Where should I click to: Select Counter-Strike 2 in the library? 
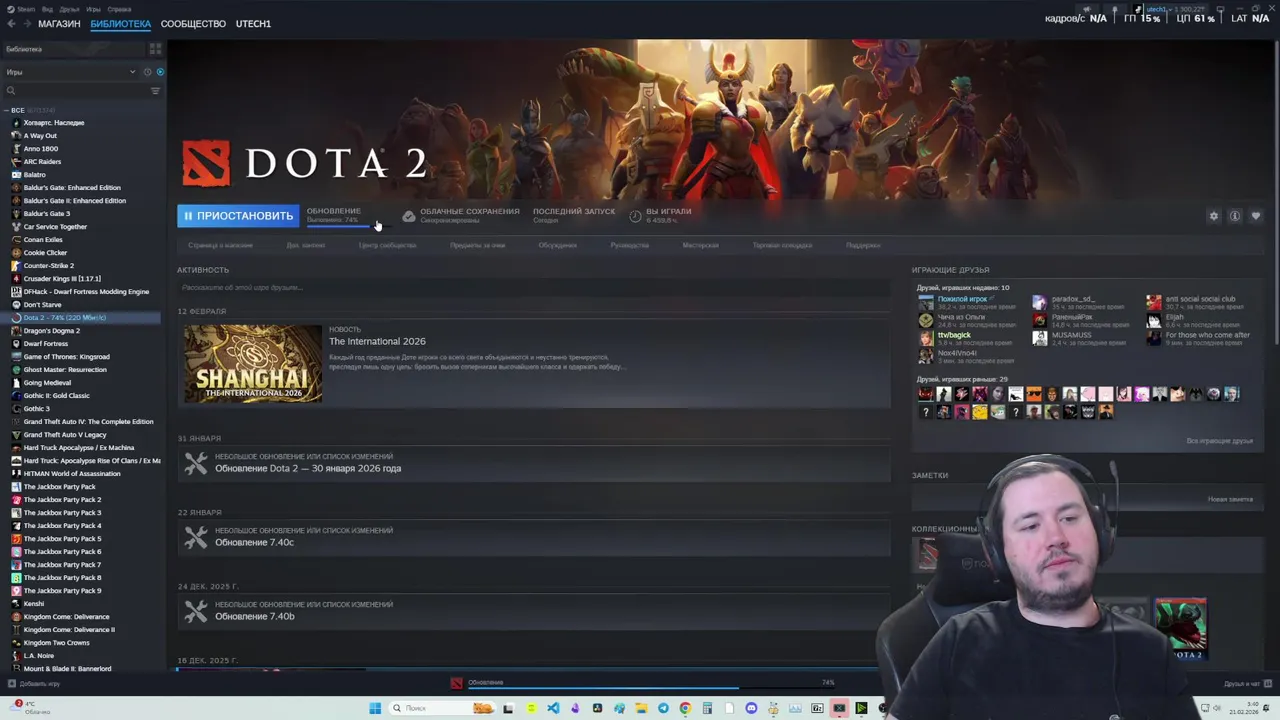48,266
